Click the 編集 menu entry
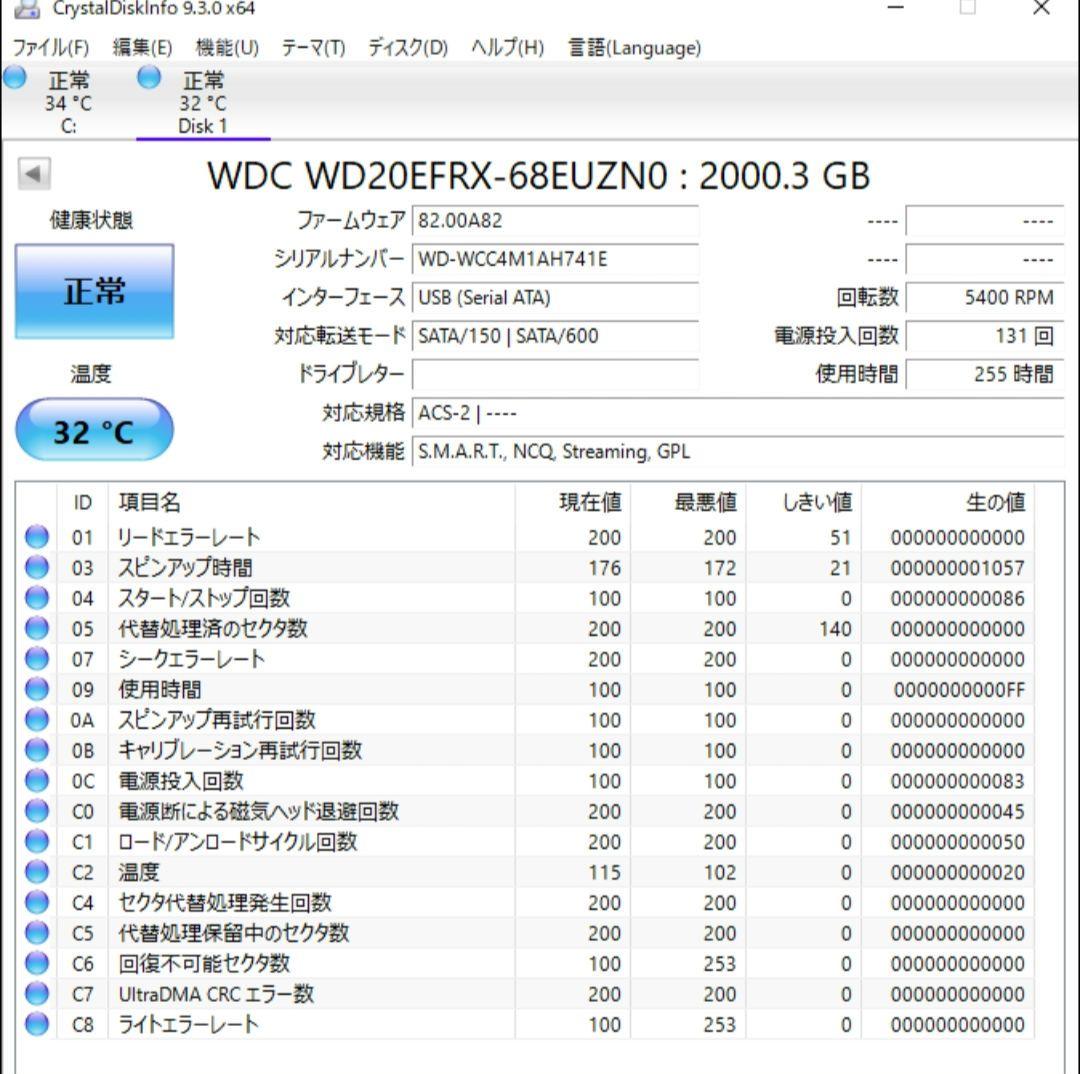This screenshot has width=1080, height=1074. click(x=141, y=47)
